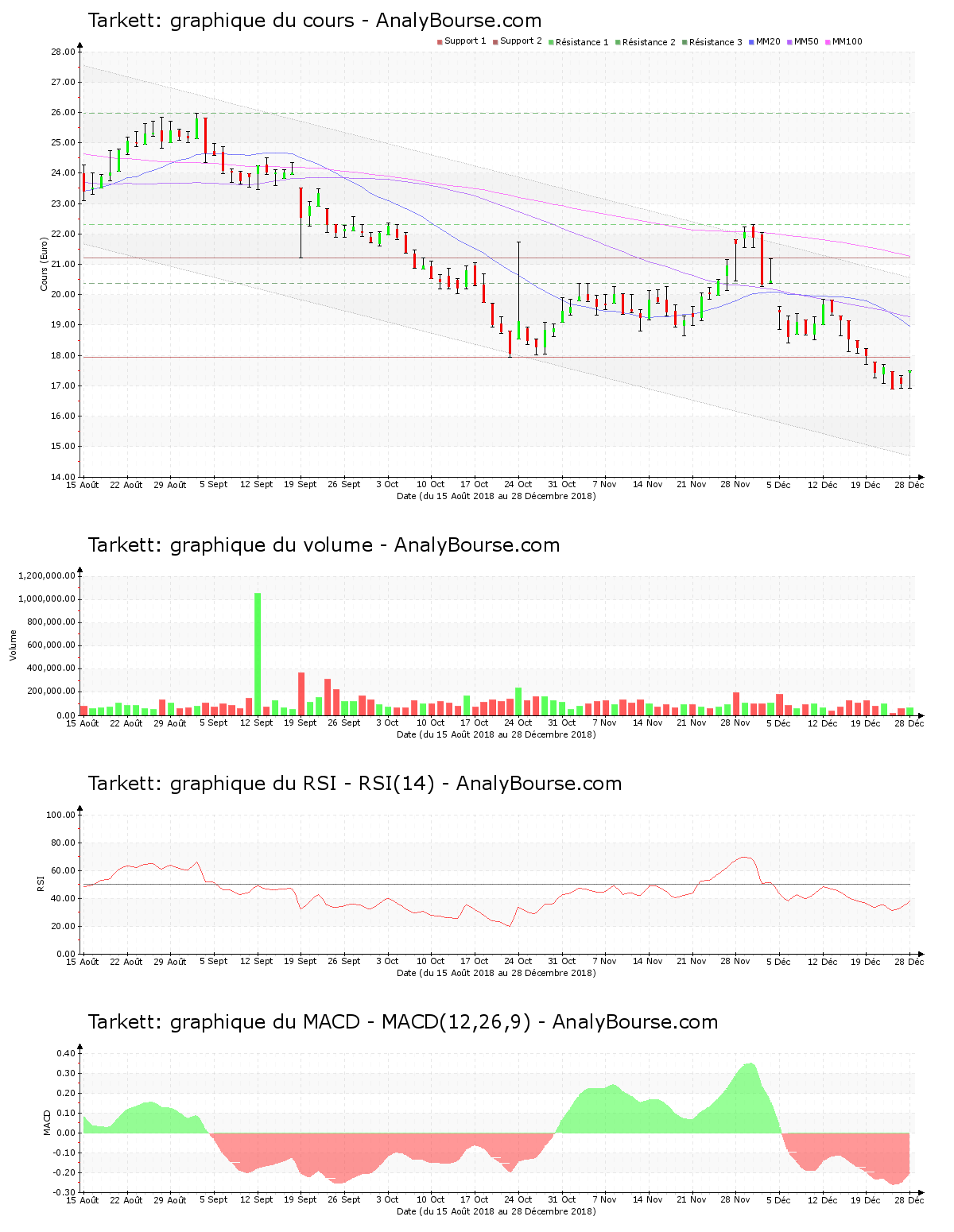The width and height of the screenshot is (954, 1232).
Task: Click the vertical 'Volume' axis label
Action: (13, 645)
